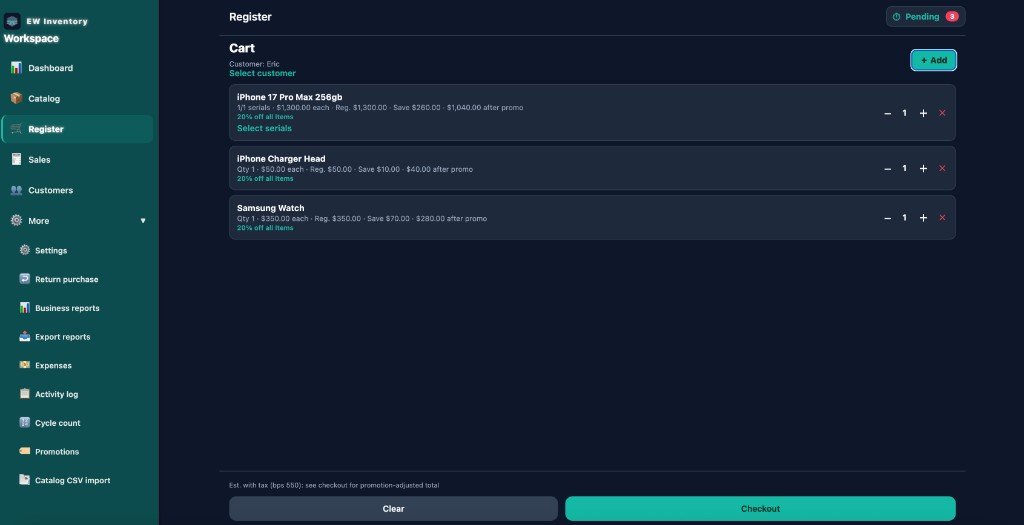This screenshot has height=525, width=1024.
Task: Click the Customers people icon
Action: click(16, 190)
